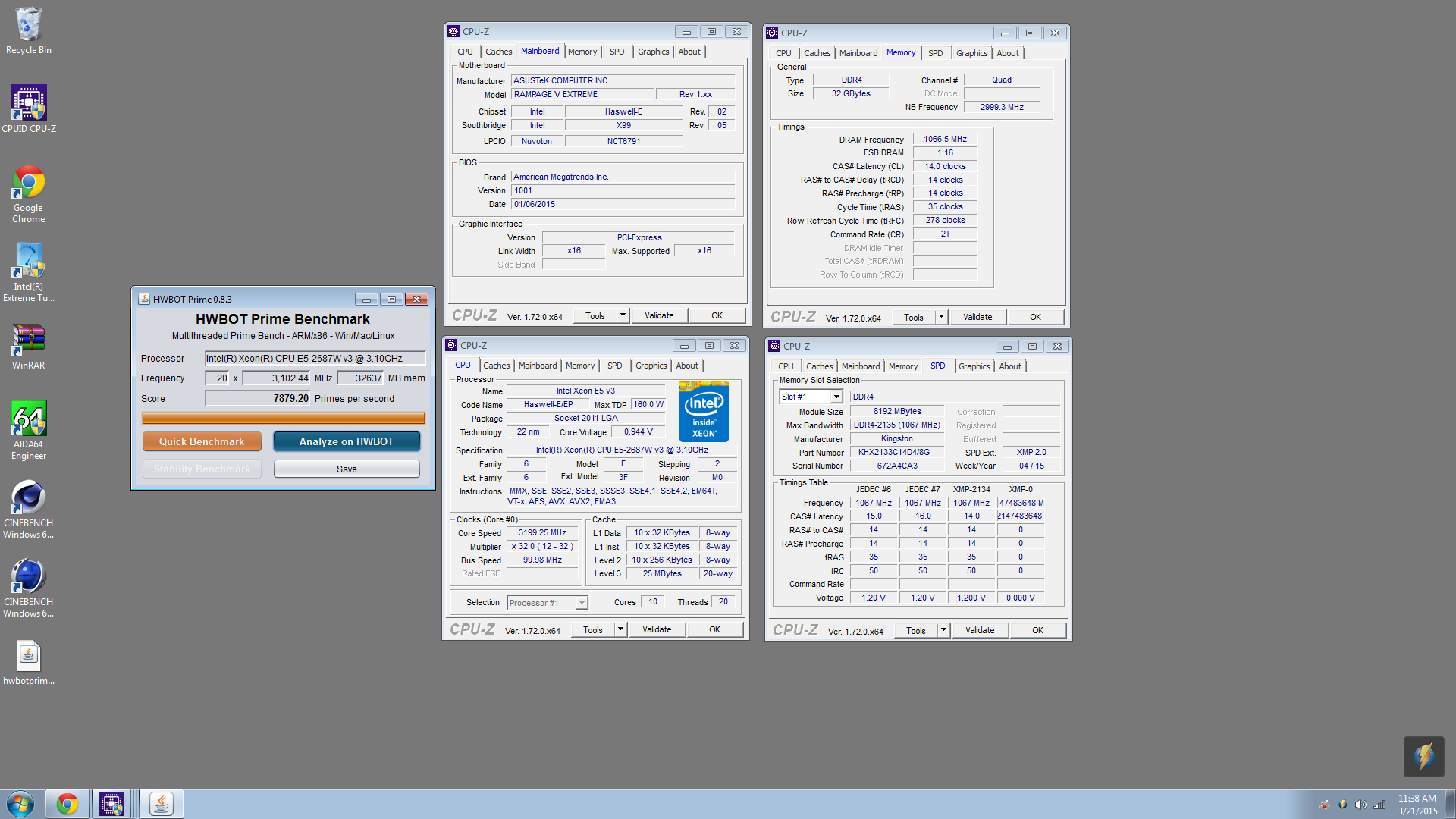Click OK in the CPU tab CPU-Z window

714,629
